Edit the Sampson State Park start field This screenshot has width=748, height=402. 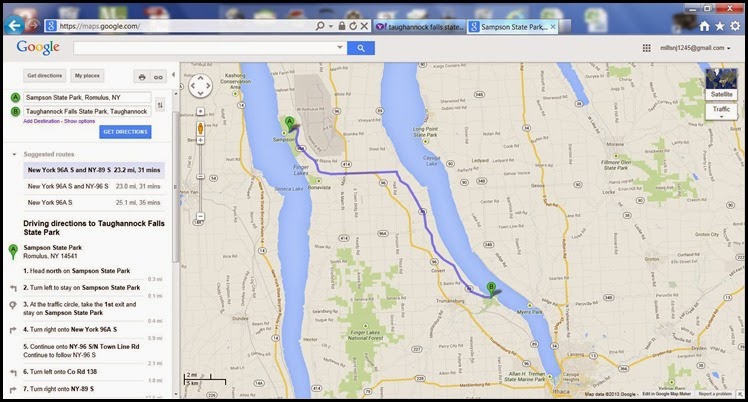coord(87,97)
